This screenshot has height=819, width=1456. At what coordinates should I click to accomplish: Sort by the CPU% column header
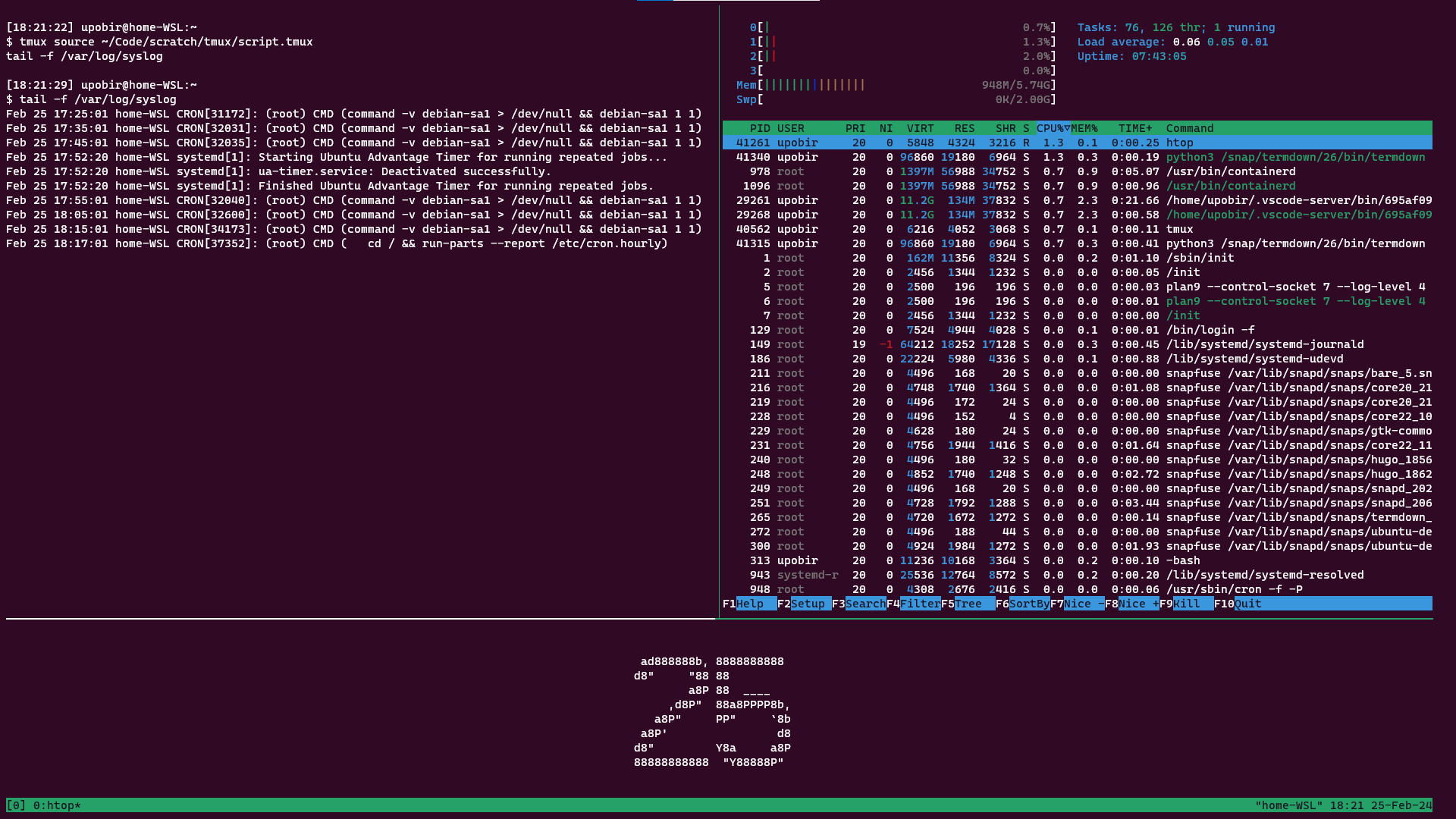(1050, 128)
